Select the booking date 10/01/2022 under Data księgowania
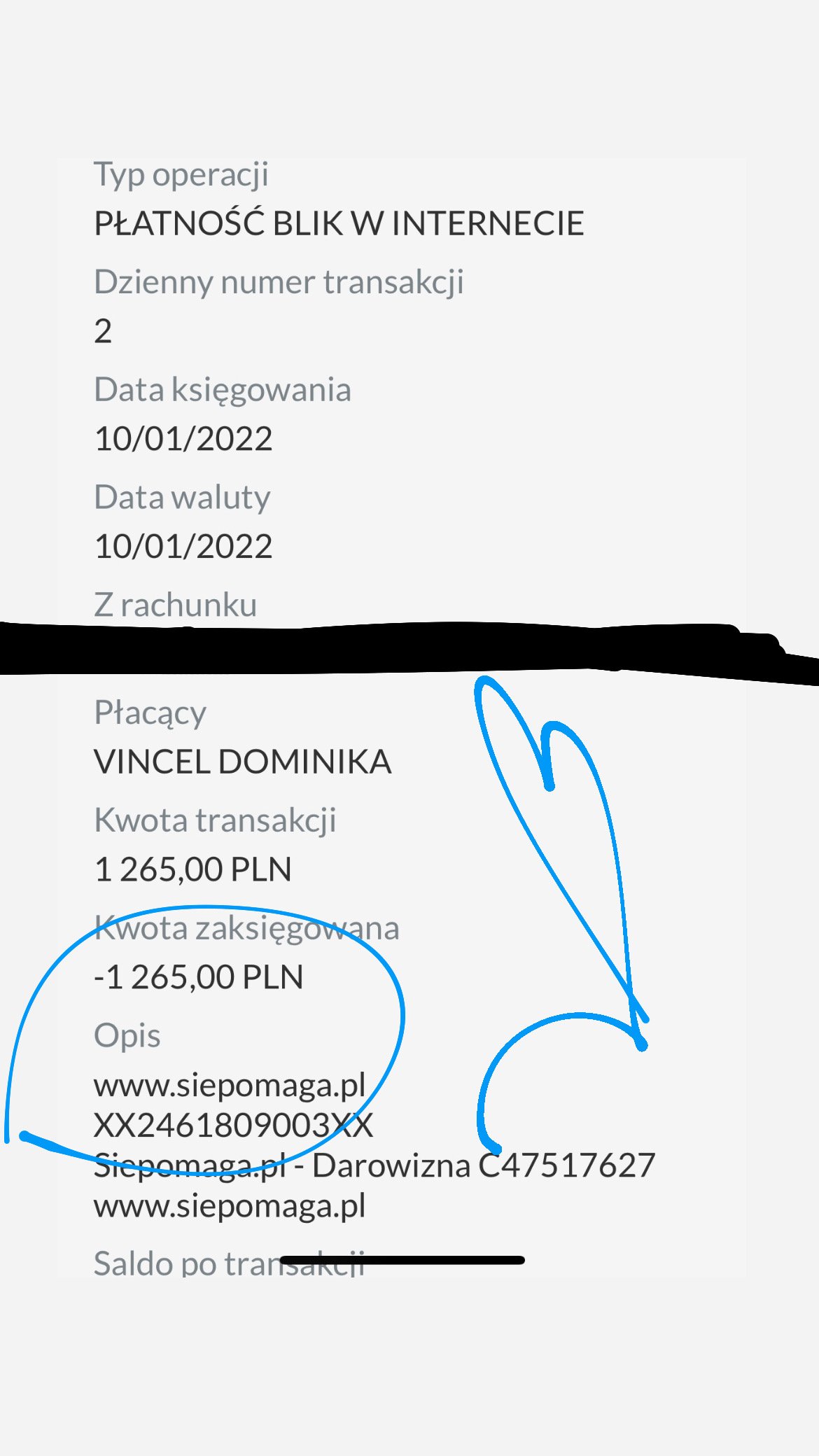 tap(183, 439)
